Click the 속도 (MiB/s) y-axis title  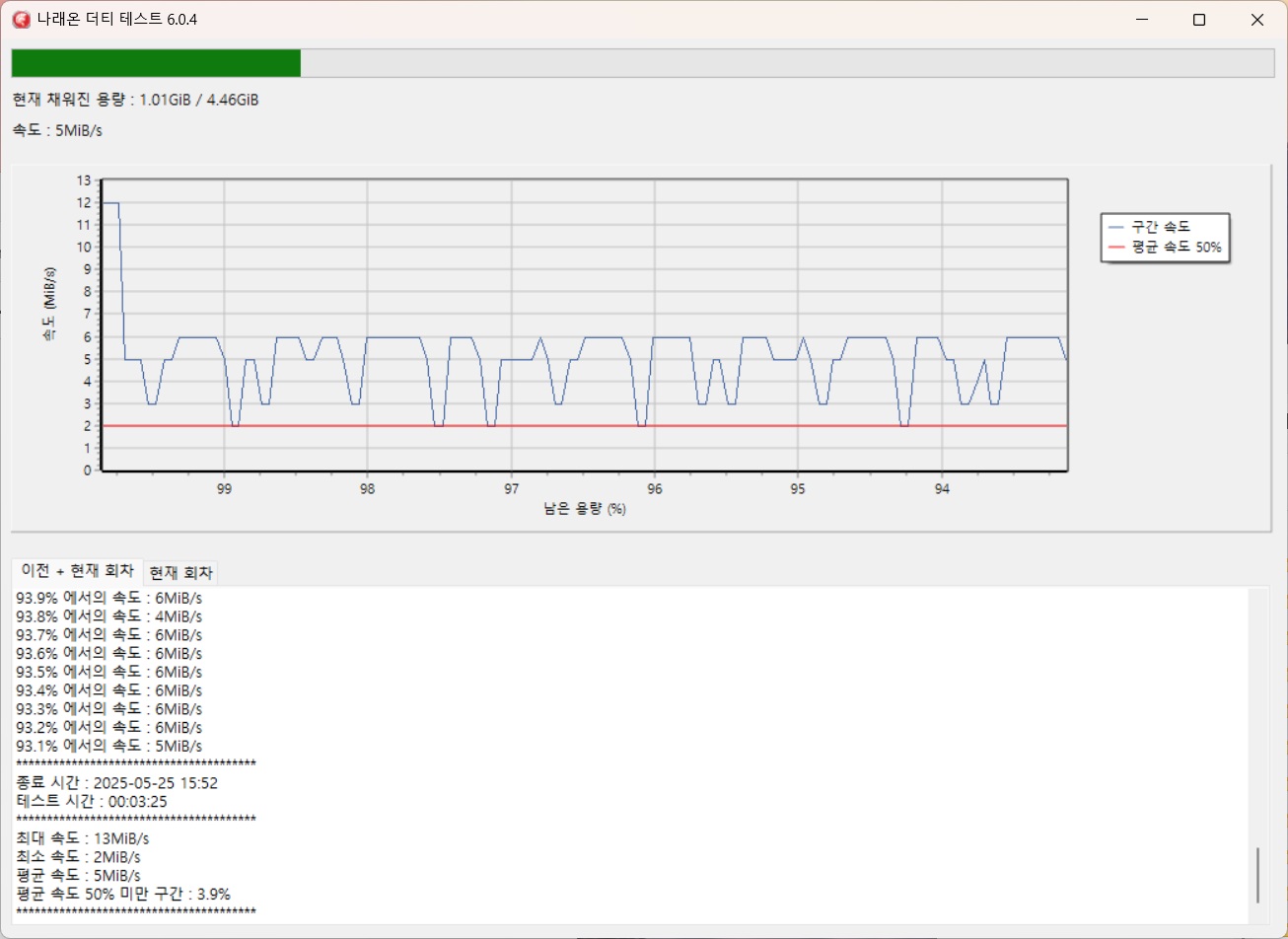click(x=49, y=304)
